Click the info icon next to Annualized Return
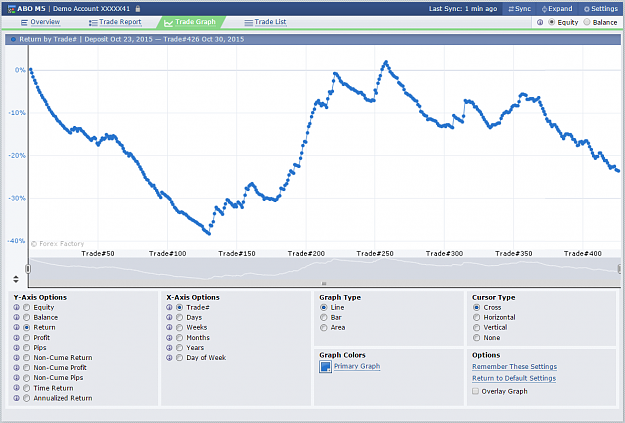The height and width of the screenshot is (423, 625). click(16, 398)
